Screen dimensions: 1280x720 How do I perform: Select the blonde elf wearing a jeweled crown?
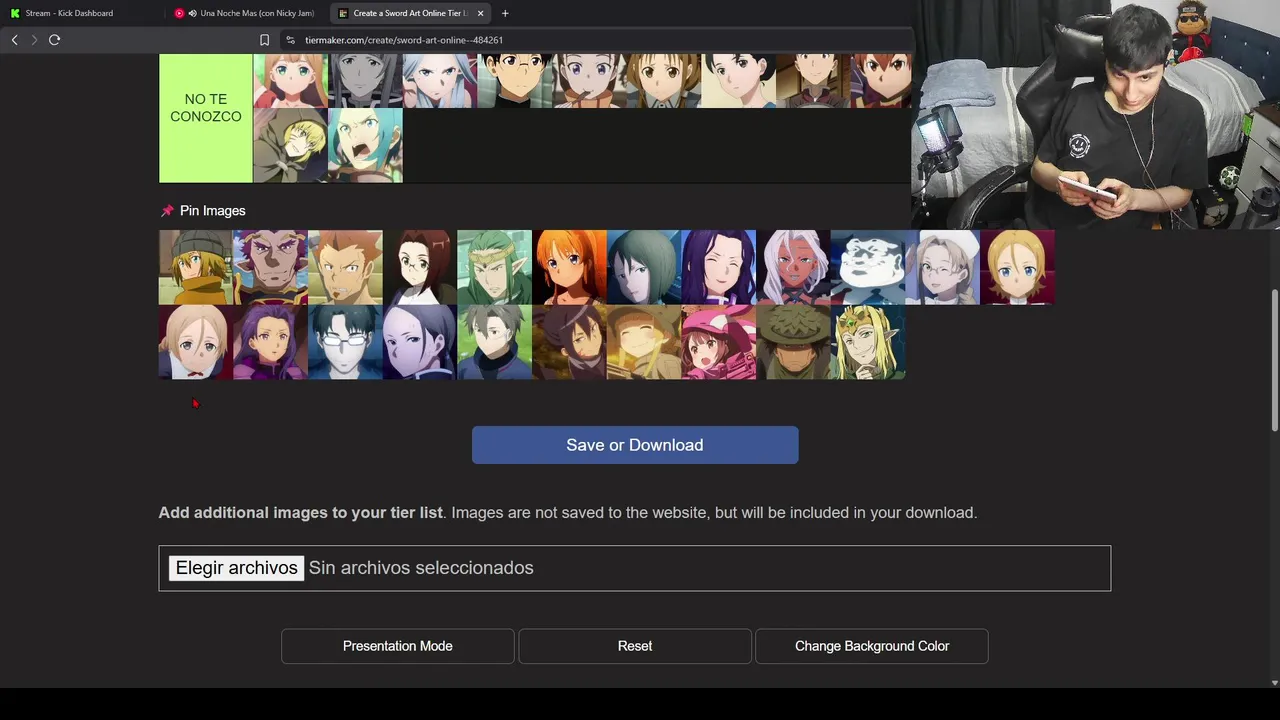pyautogui.click(x=868, y=342)
